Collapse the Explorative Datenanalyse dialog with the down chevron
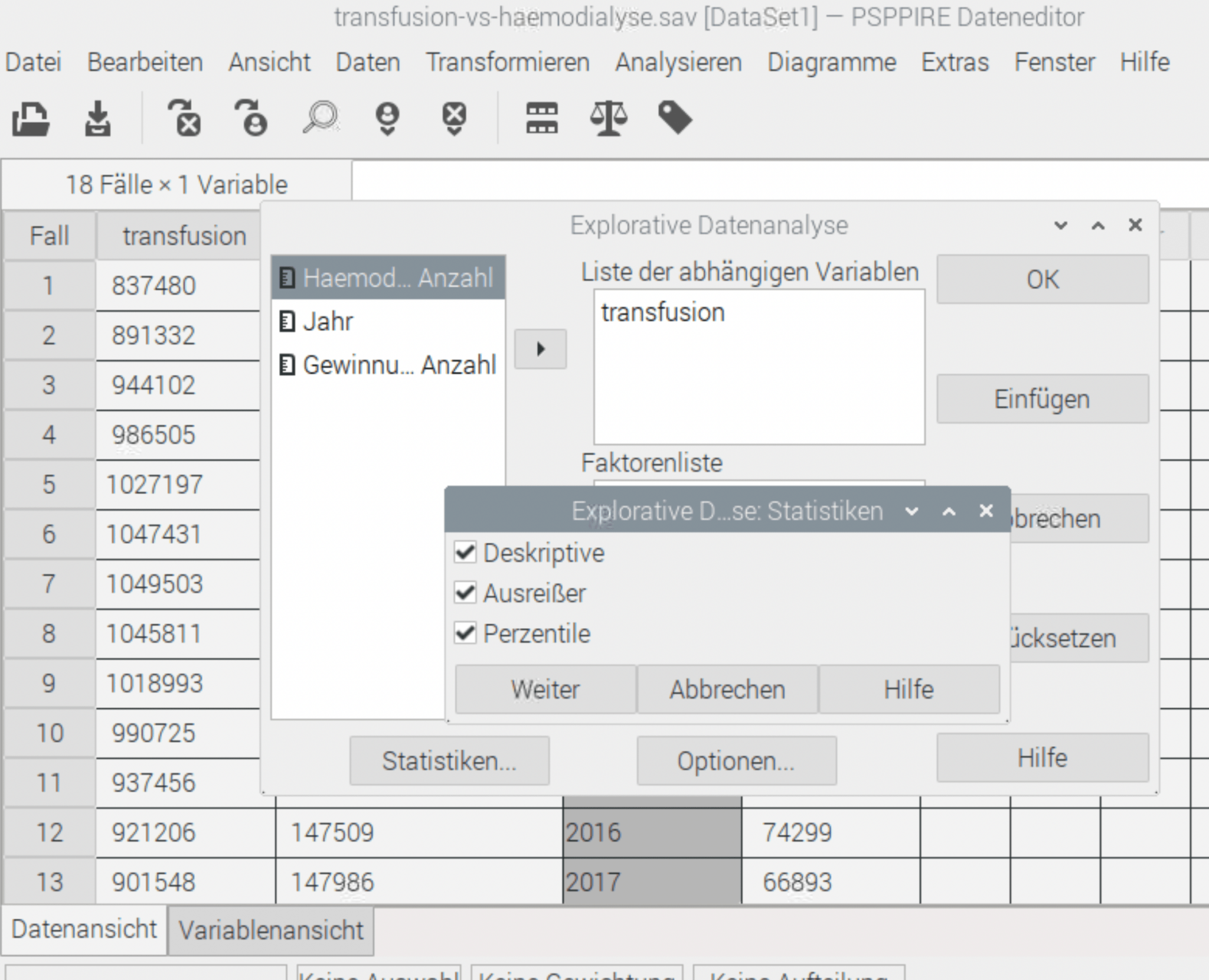Image resolution: width=1209 pixels, height=980 pixels. (1061, 226)
